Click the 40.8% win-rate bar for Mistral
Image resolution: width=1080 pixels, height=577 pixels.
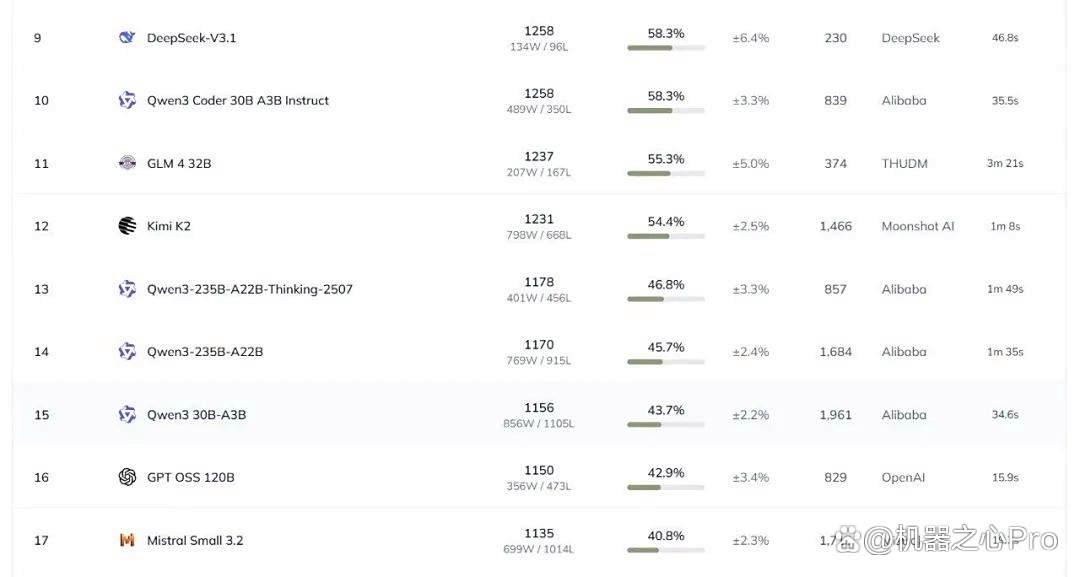point(666,550)
